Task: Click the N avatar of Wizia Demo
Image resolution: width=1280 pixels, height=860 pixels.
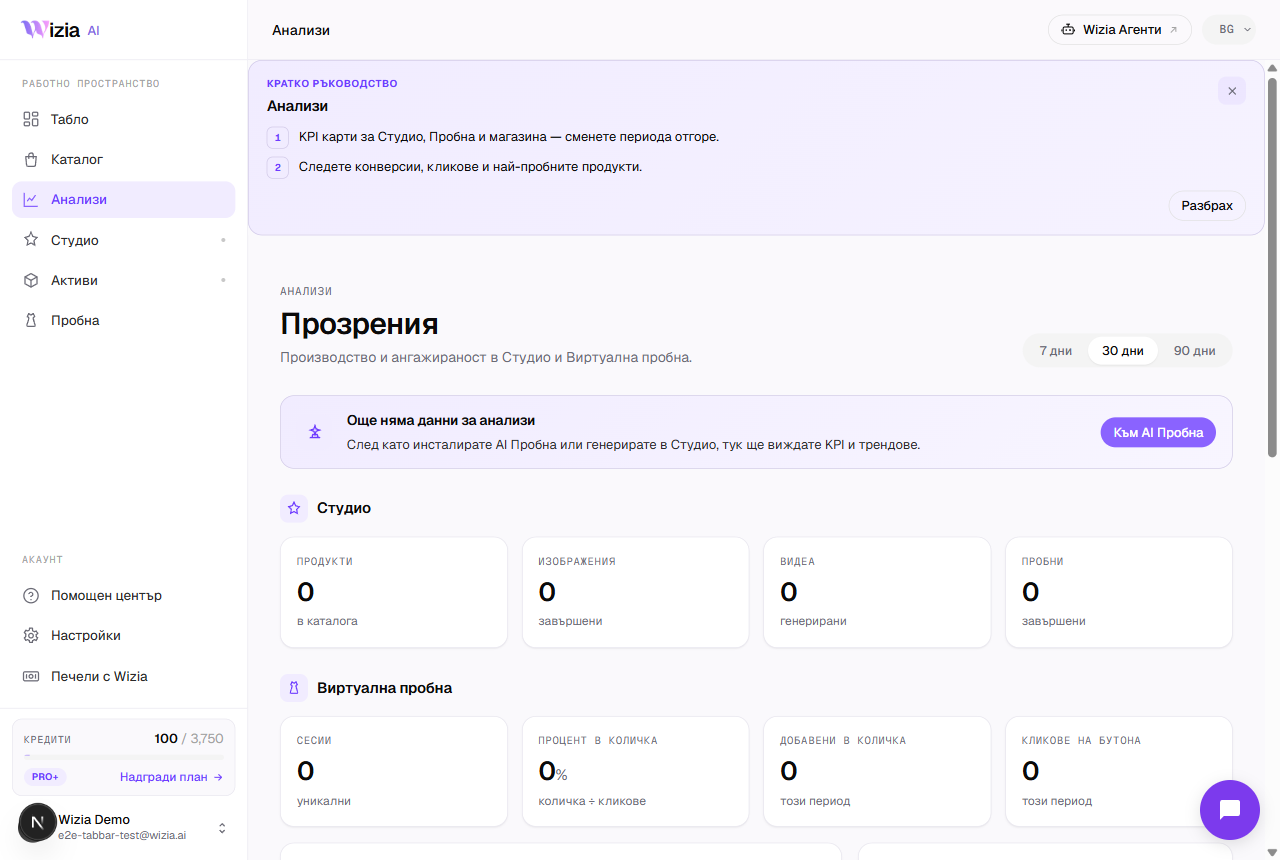Action: (37, 822)
